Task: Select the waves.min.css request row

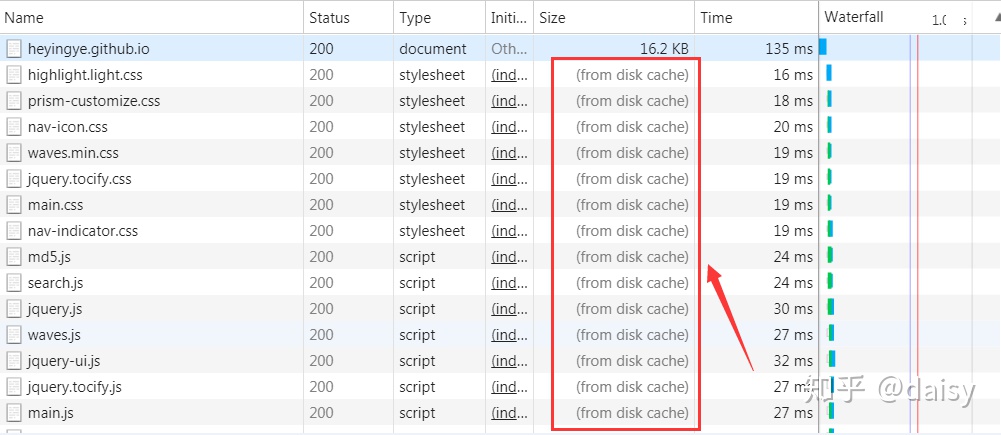Action: (150, 153)
